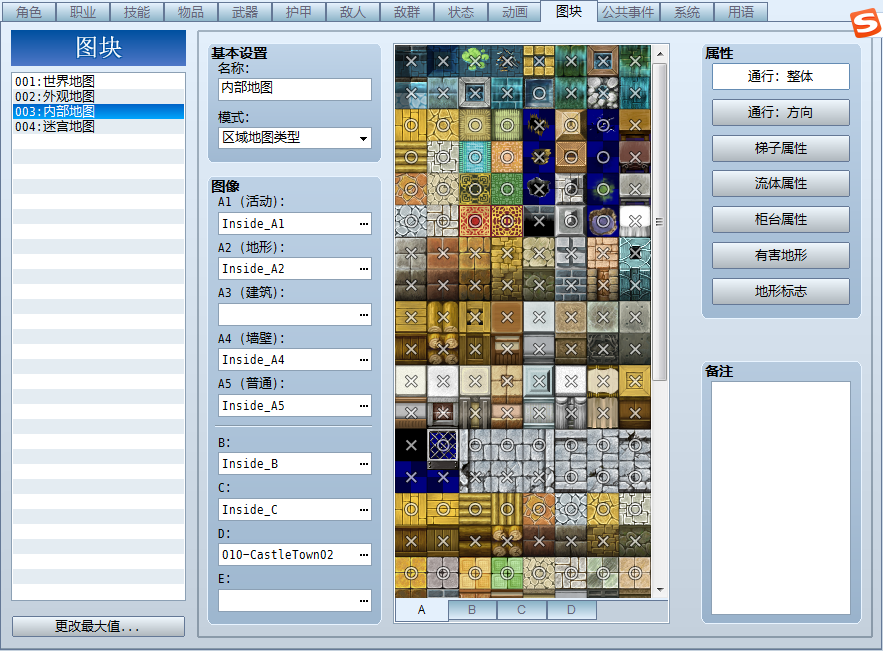Screen dimensions: 883x651
Task: Choose the 流体属性 attribute
Action: [x=781, y=184]
